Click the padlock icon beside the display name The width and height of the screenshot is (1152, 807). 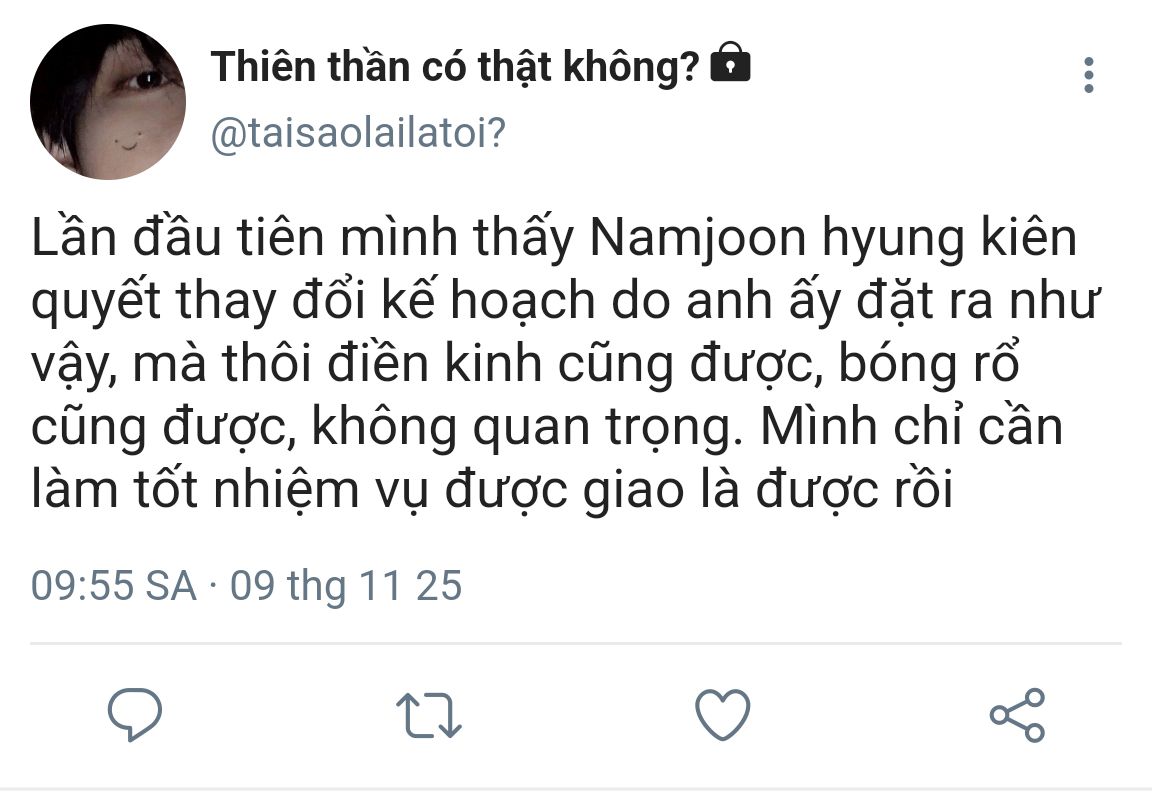tap(730, 66)
